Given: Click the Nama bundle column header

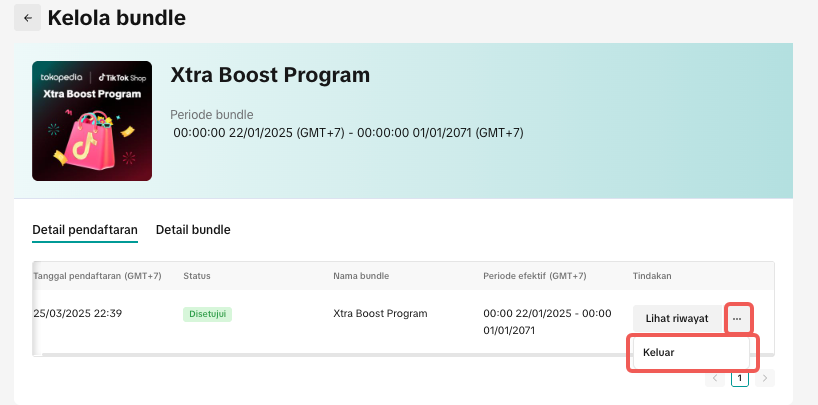Looking at the screenshot, I should click(361, 276).
